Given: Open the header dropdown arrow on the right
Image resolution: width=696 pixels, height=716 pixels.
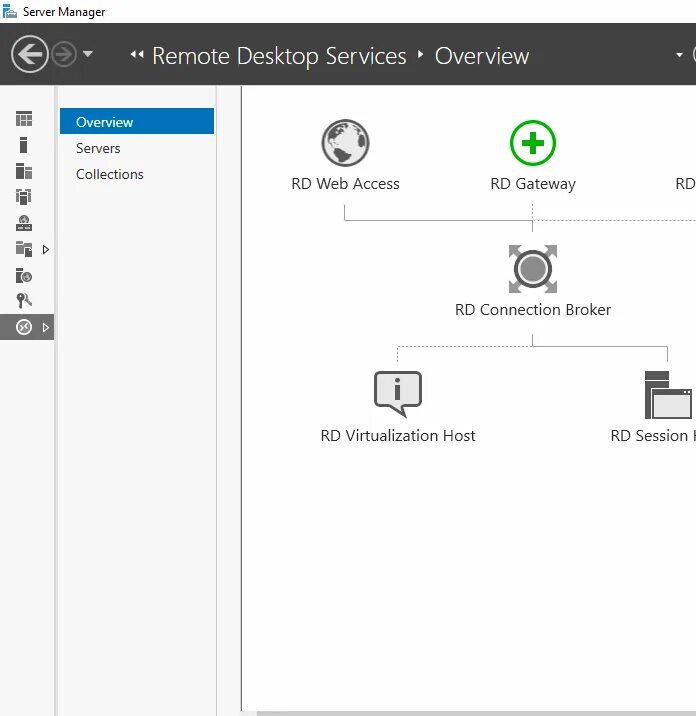Looking at the screenshot, I should point(680,55).
